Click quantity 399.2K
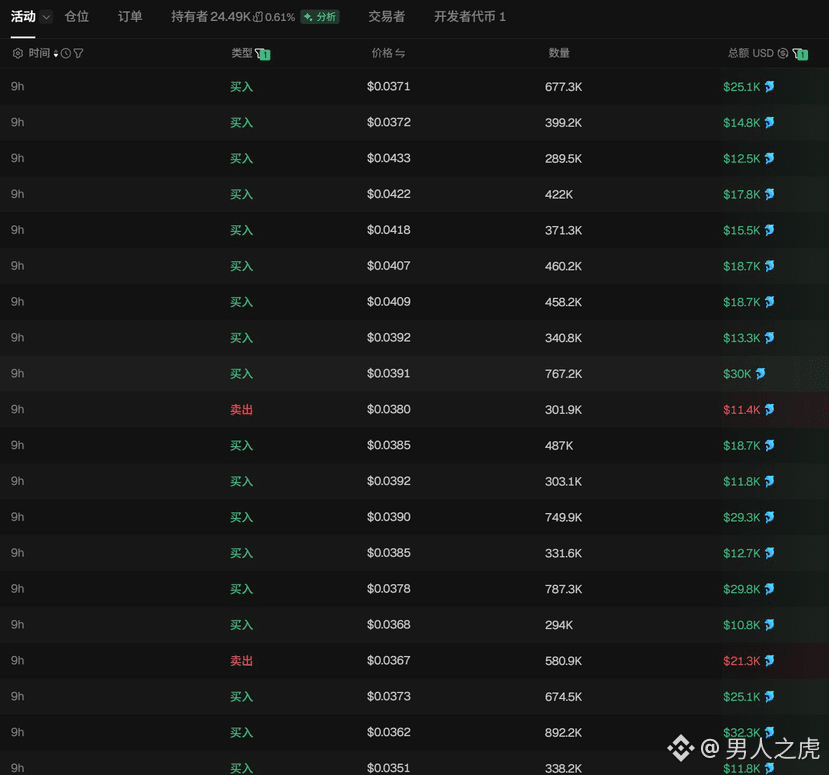Viewport: 829px width, 775px height. click(x=564, y=123)
